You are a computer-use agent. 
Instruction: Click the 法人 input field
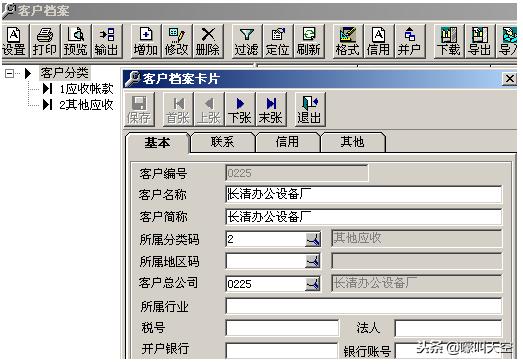448,328
